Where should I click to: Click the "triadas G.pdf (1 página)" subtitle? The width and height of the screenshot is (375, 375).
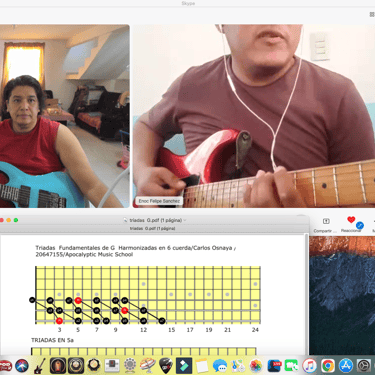[x=152, y=229]
